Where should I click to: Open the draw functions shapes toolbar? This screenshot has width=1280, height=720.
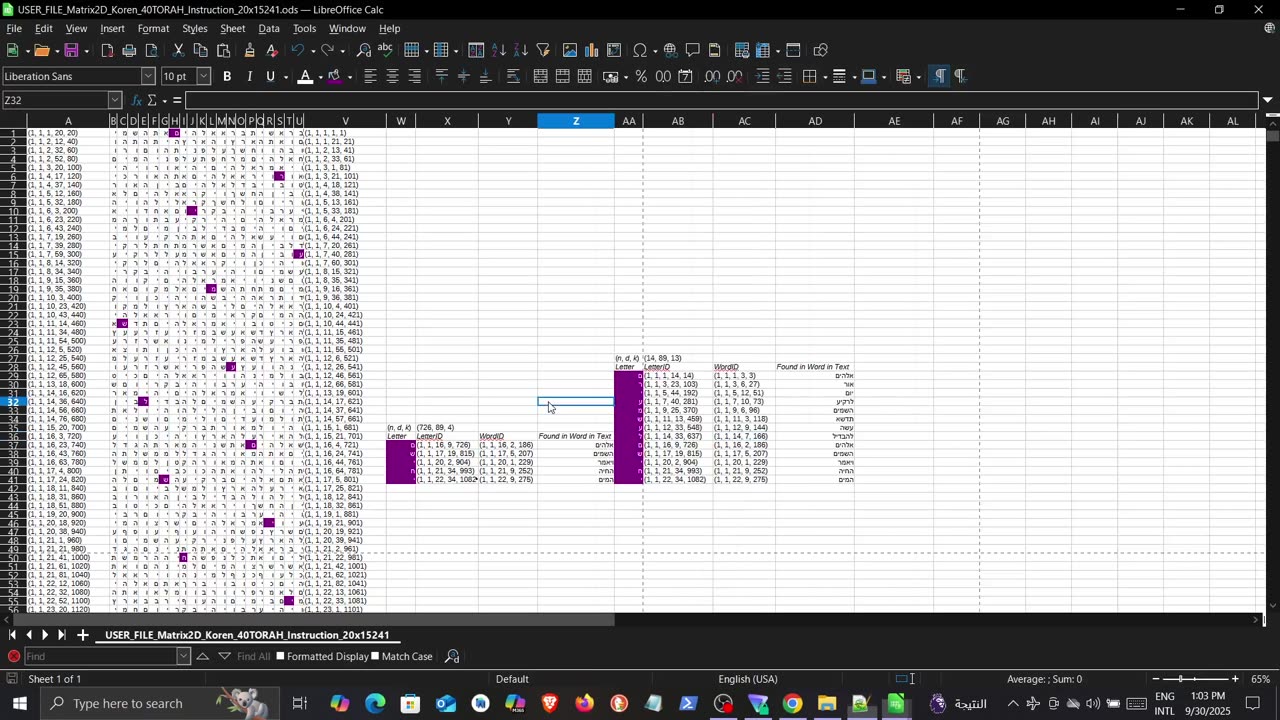[x=821, y=50]
